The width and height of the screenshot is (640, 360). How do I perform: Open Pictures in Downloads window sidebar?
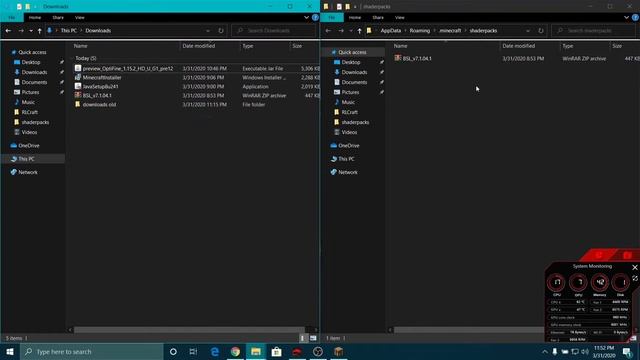tap(30, 92)
